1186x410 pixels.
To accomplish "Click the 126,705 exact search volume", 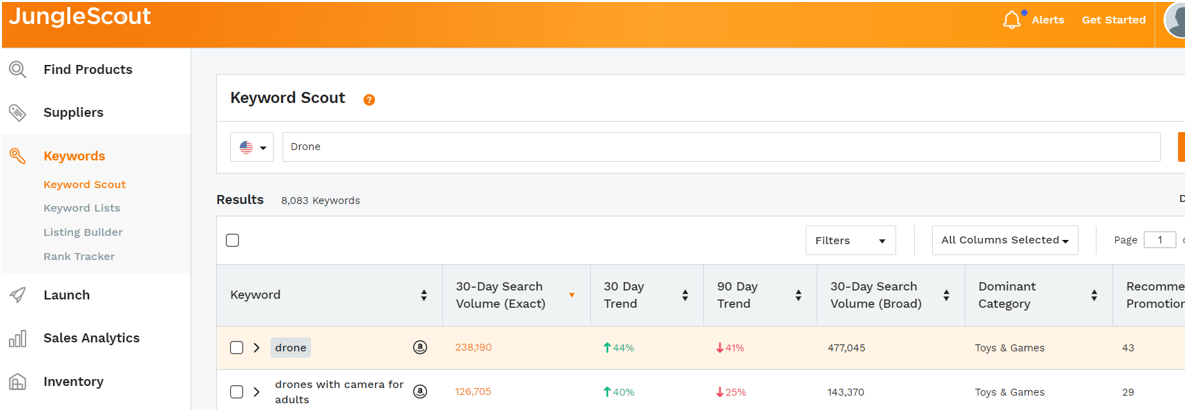I will pyautogui.click(x=473, y=392).
